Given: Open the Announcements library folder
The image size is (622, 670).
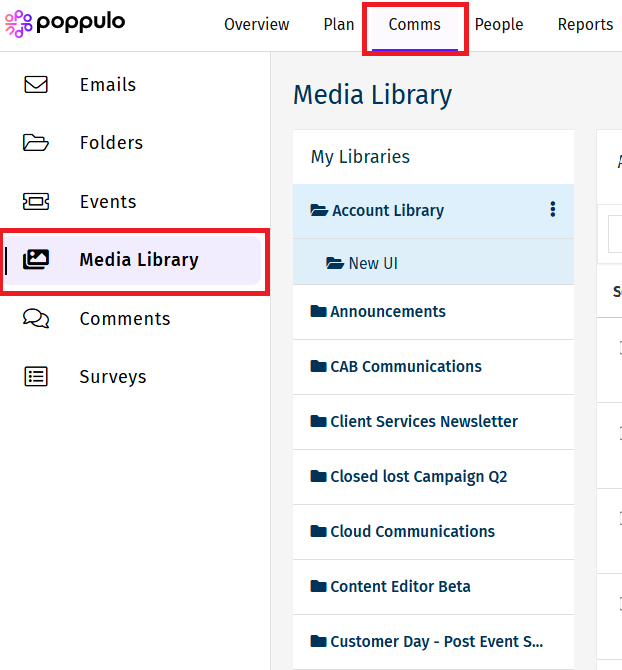Looking at the screenshot, I should [387, 312].
